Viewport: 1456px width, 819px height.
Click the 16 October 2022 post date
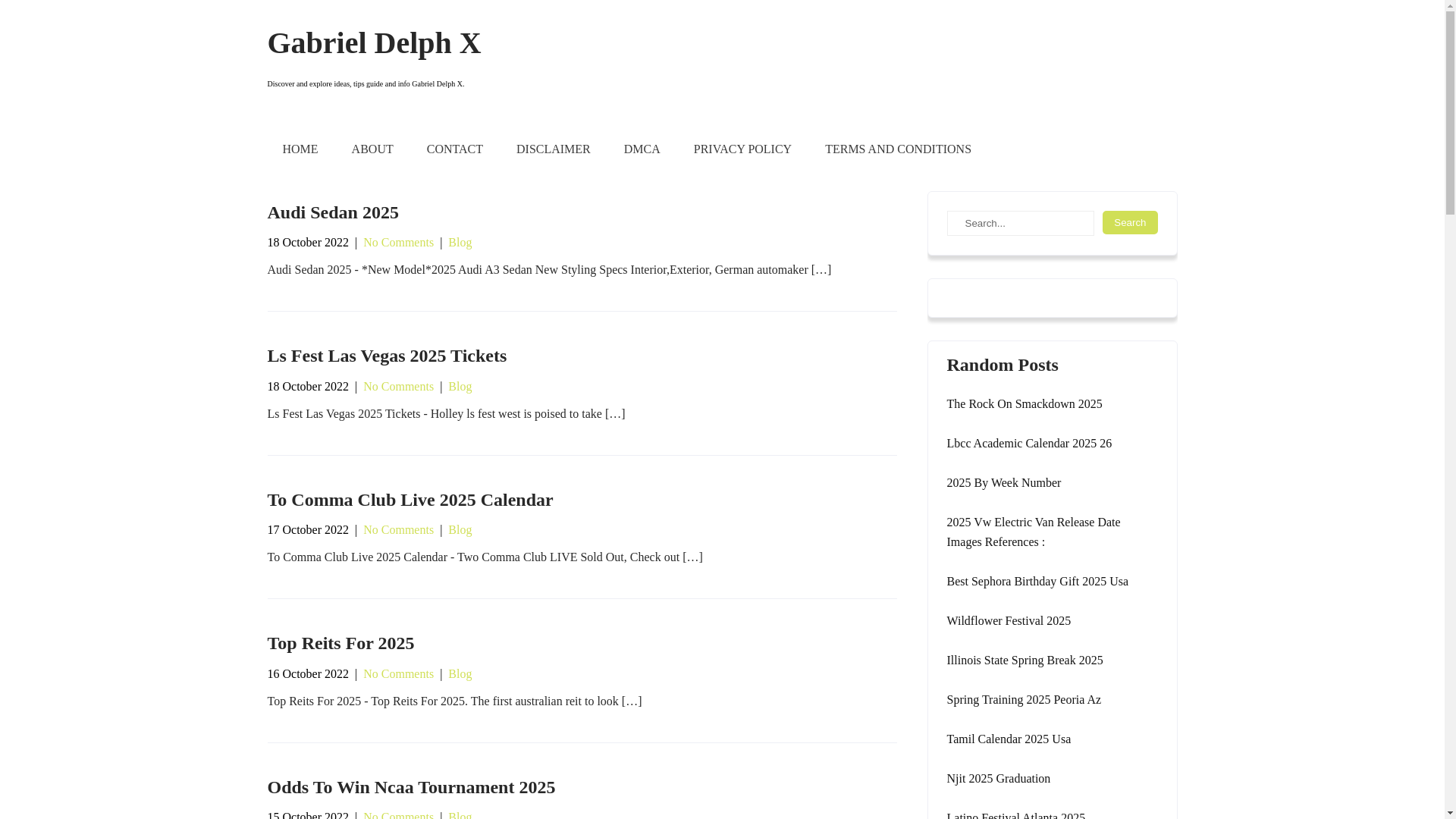[x=308, y=674]
